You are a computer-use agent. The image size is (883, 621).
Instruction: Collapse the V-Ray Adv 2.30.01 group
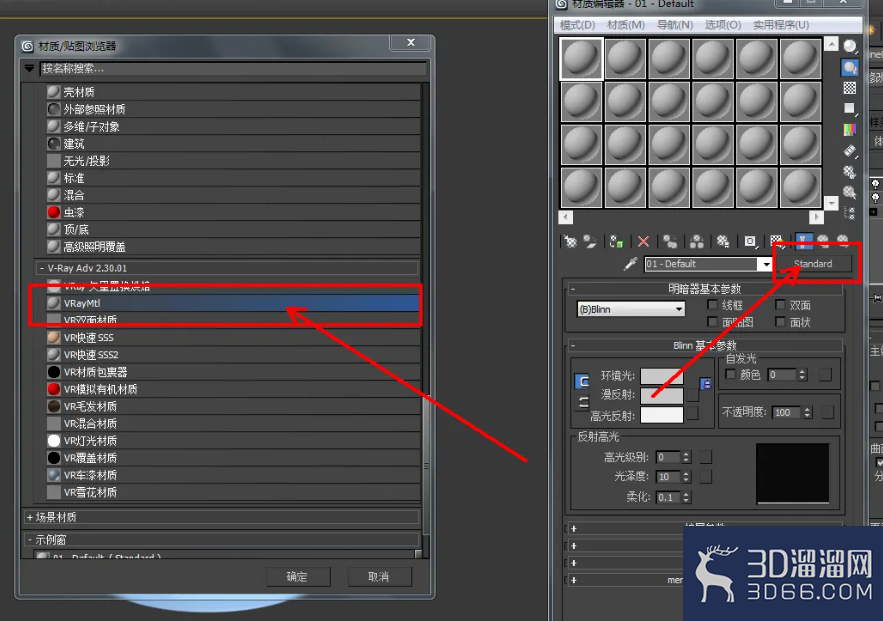[x=42, y=268]
